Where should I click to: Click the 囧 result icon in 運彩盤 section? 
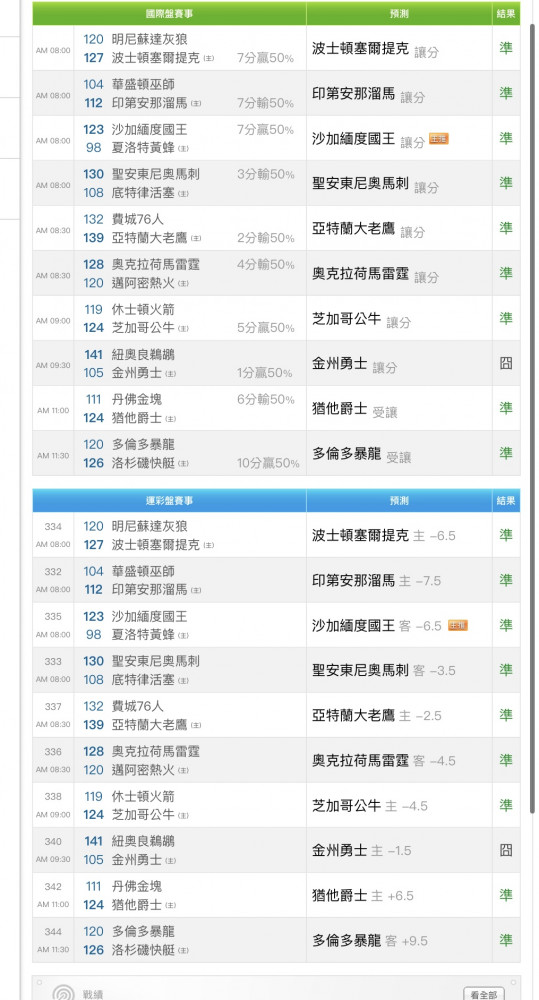click(x=506, y=850)
